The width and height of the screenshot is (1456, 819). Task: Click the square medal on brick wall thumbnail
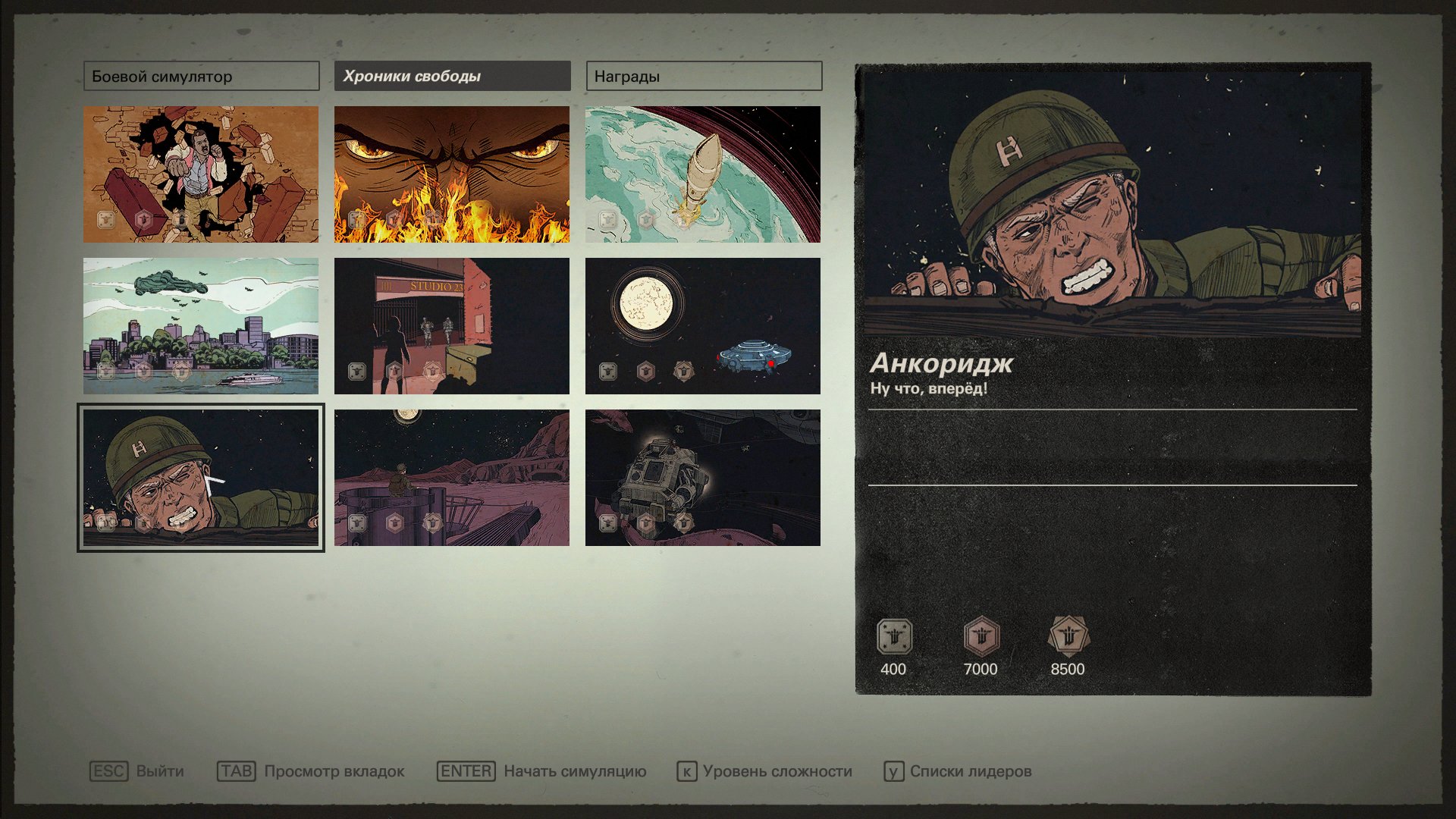[x=106, y=220]
